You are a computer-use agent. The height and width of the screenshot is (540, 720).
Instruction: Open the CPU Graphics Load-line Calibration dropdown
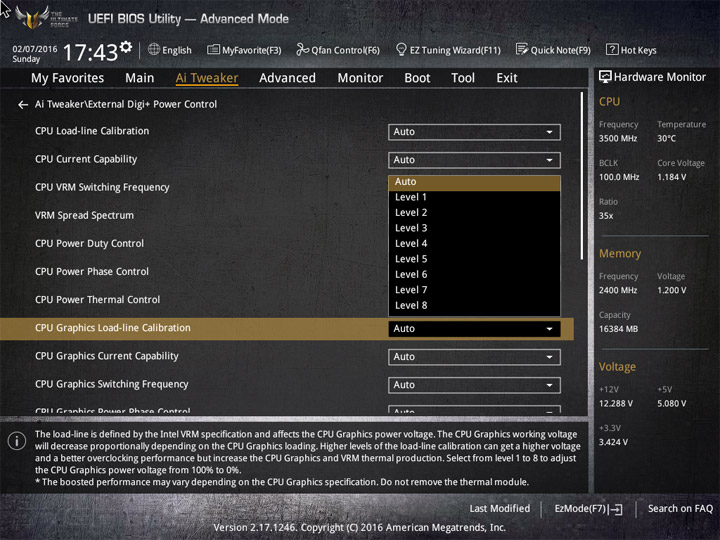click(x=474, y=329)
